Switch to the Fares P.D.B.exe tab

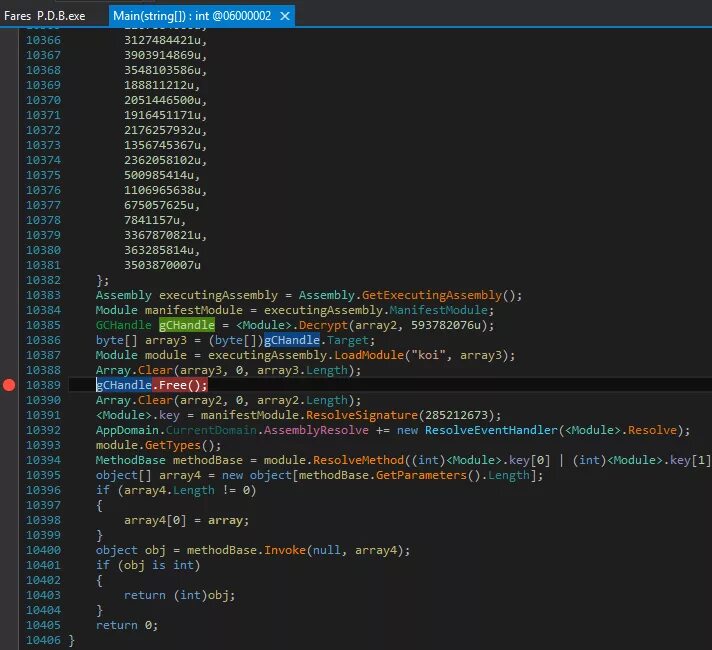(44, 16)
